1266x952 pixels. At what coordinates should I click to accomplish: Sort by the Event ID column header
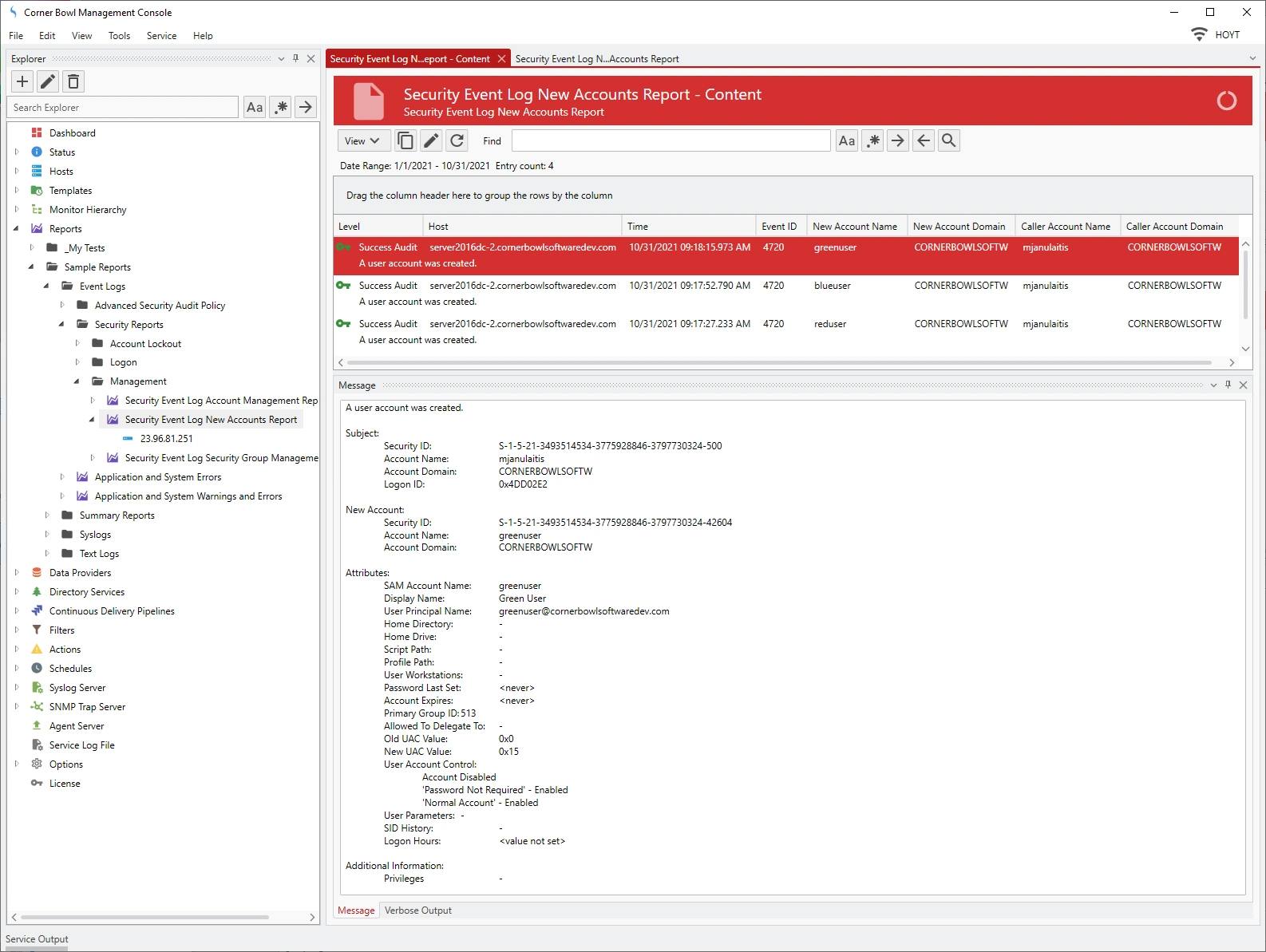[778, 227]
